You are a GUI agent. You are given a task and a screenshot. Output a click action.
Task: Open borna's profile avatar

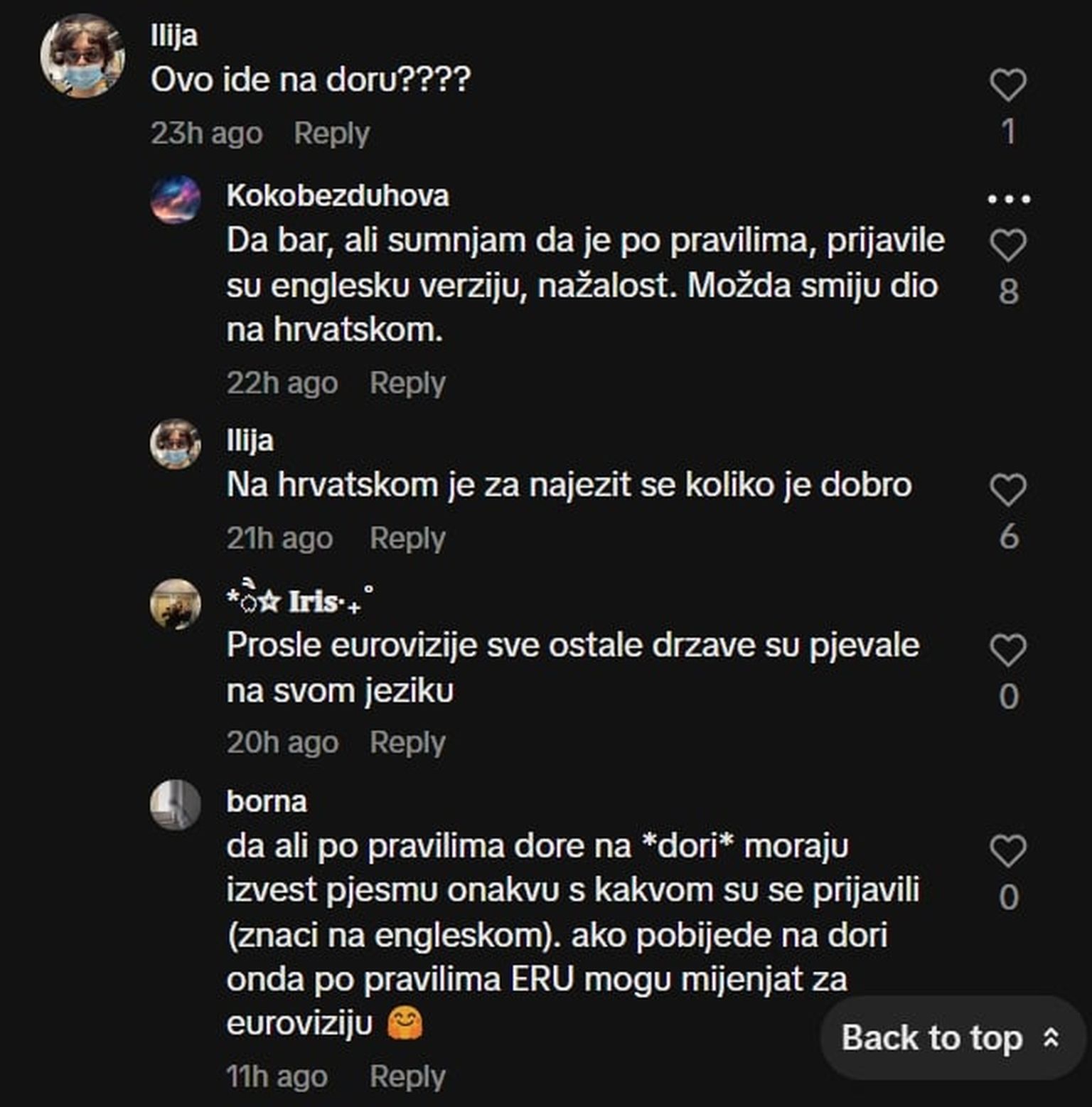[x=176, y=805]
